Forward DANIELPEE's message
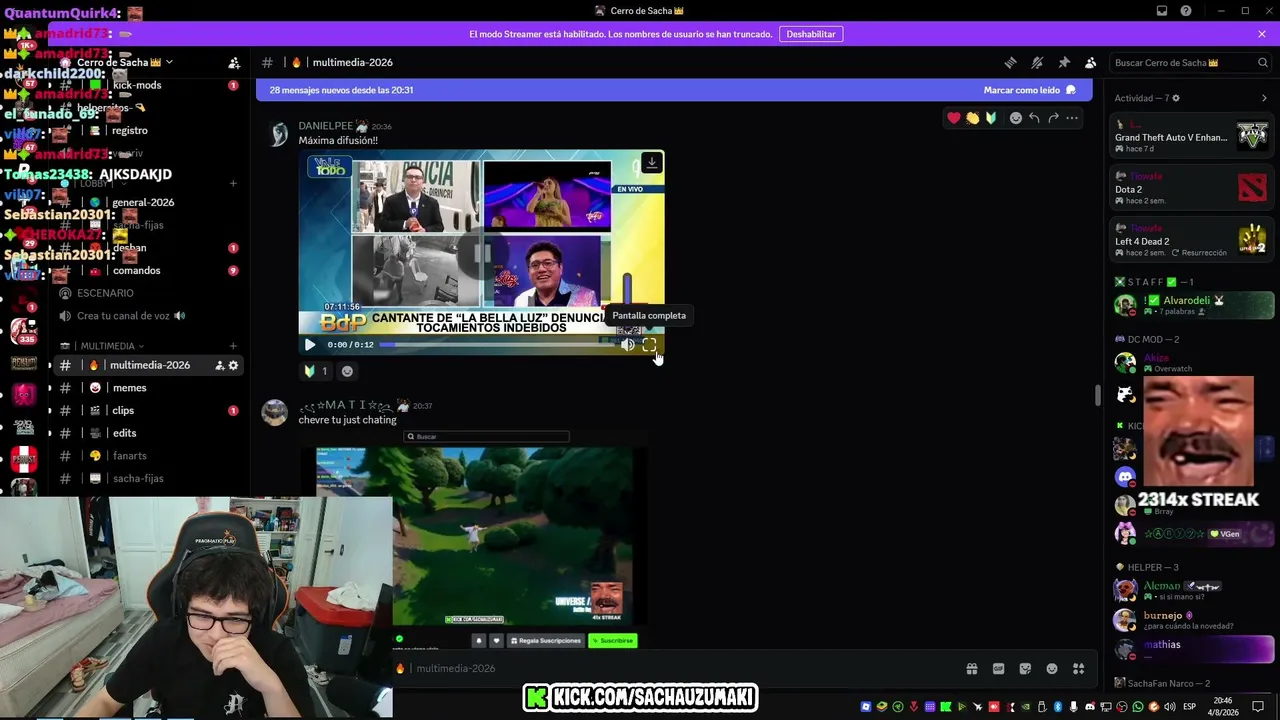This screenshot has height=720, width=1280. tap(1053, 118)
